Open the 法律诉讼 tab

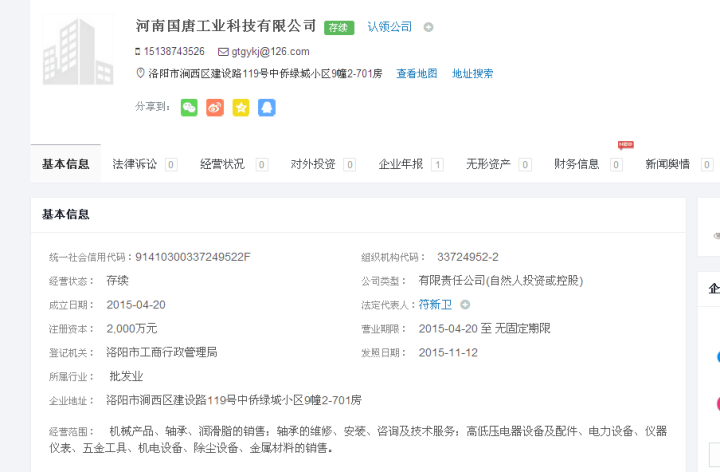click(135, 164)
